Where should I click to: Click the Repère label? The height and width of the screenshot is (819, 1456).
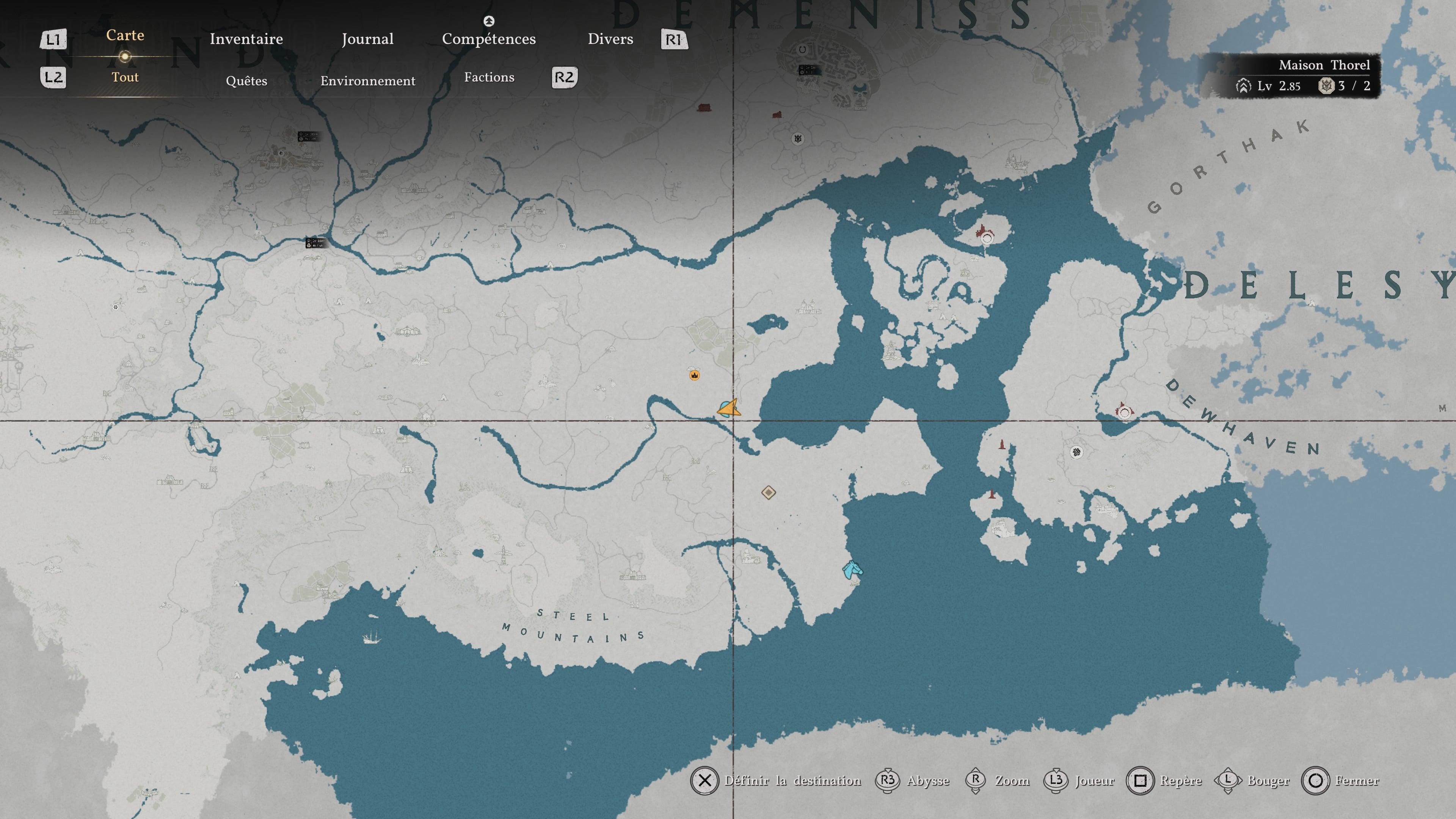click(x=1181, y=781)
